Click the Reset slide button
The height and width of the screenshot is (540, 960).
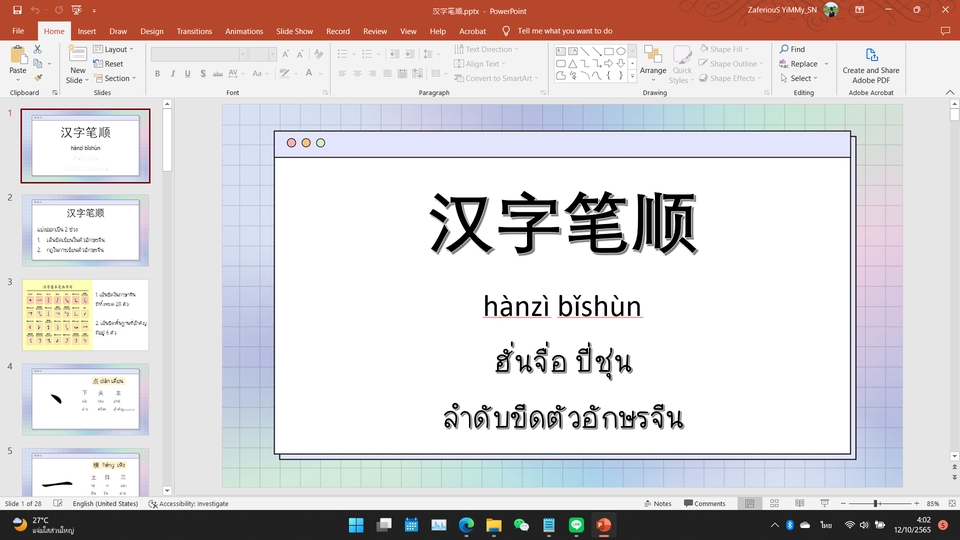[x=108, y=64]
